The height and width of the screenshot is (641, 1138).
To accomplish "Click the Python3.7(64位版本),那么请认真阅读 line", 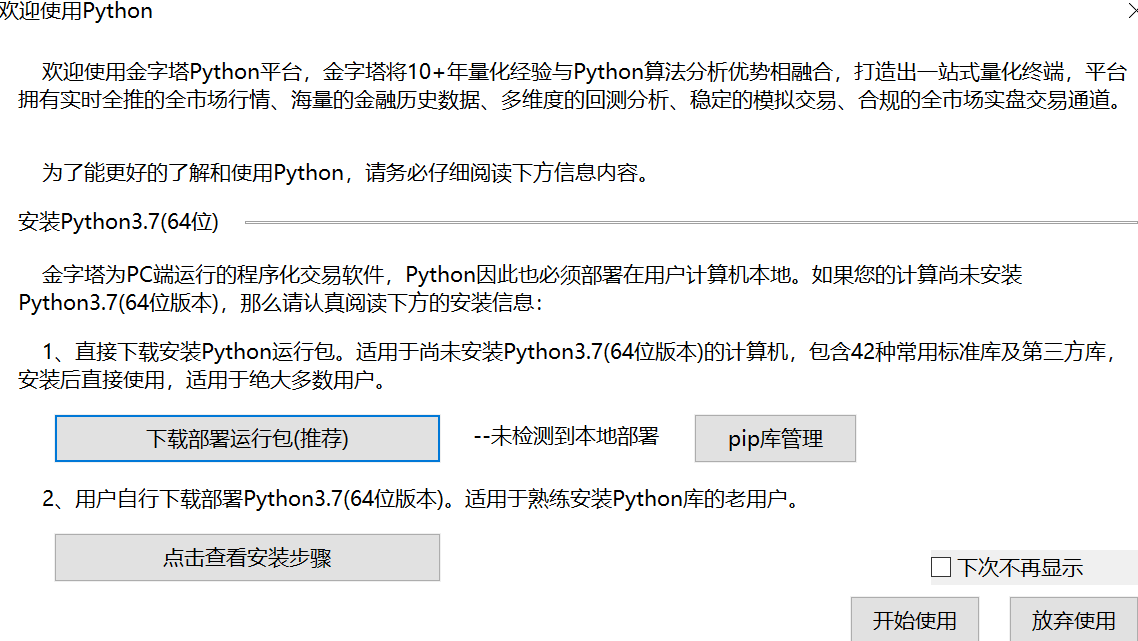I will pyautogui.click(x=280, y=303).
